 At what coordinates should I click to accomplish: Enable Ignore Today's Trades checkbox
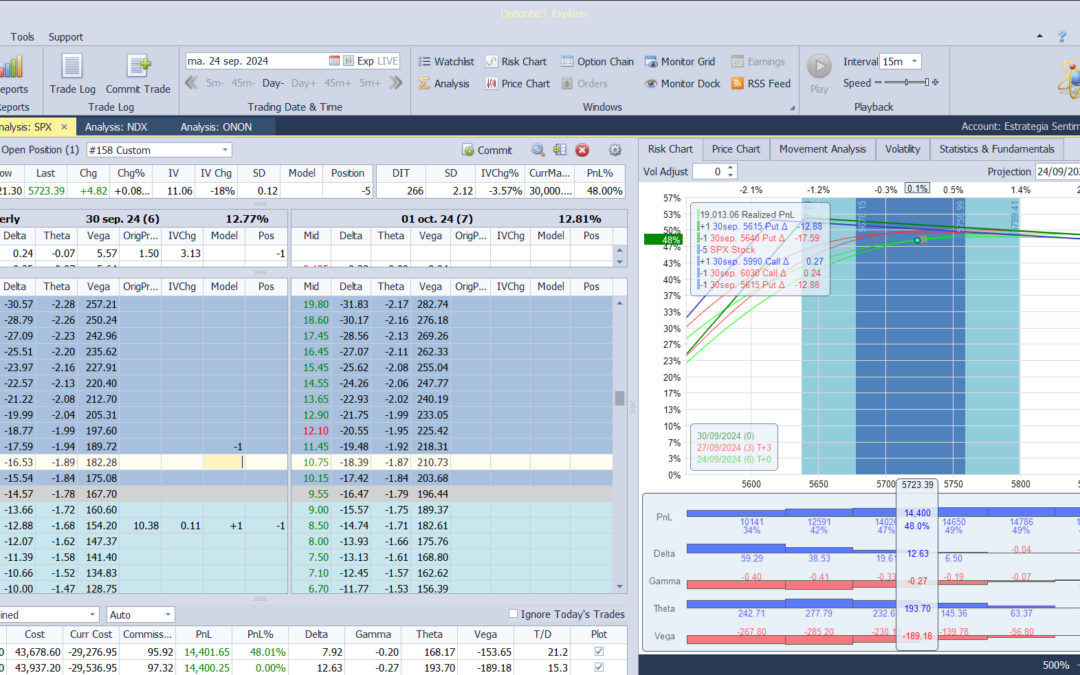514,614
